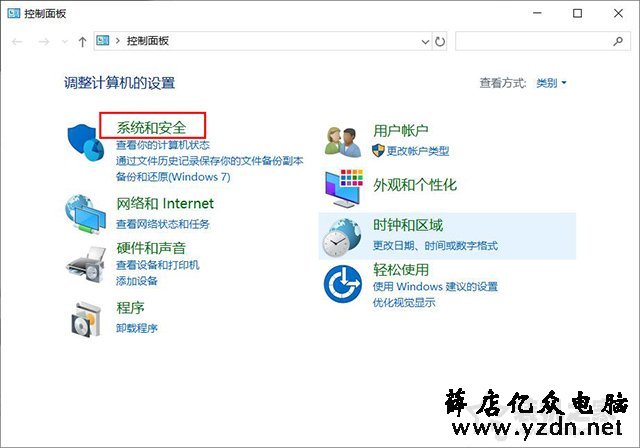This screenshot has width=640, height=448.
Task: Click the UAC shield next to 更改帐户类型
Action: tap(378, 151)
